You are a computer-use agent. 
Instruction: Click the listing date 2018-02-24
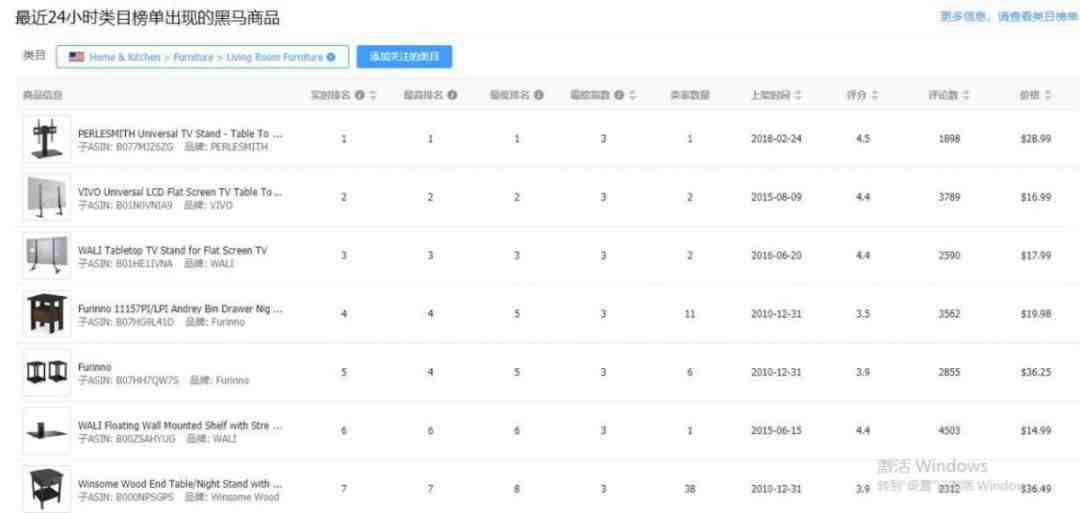[x=776, y=139]
